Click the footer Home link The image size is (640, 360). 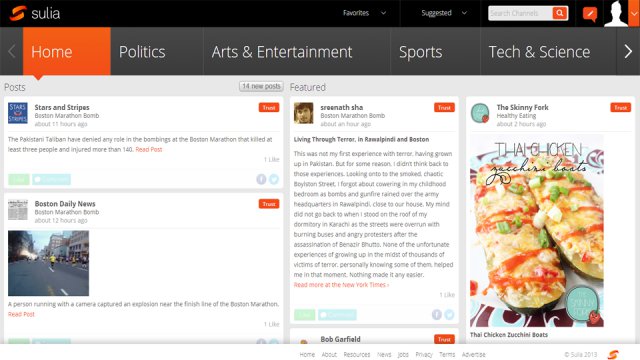(307, 355)
